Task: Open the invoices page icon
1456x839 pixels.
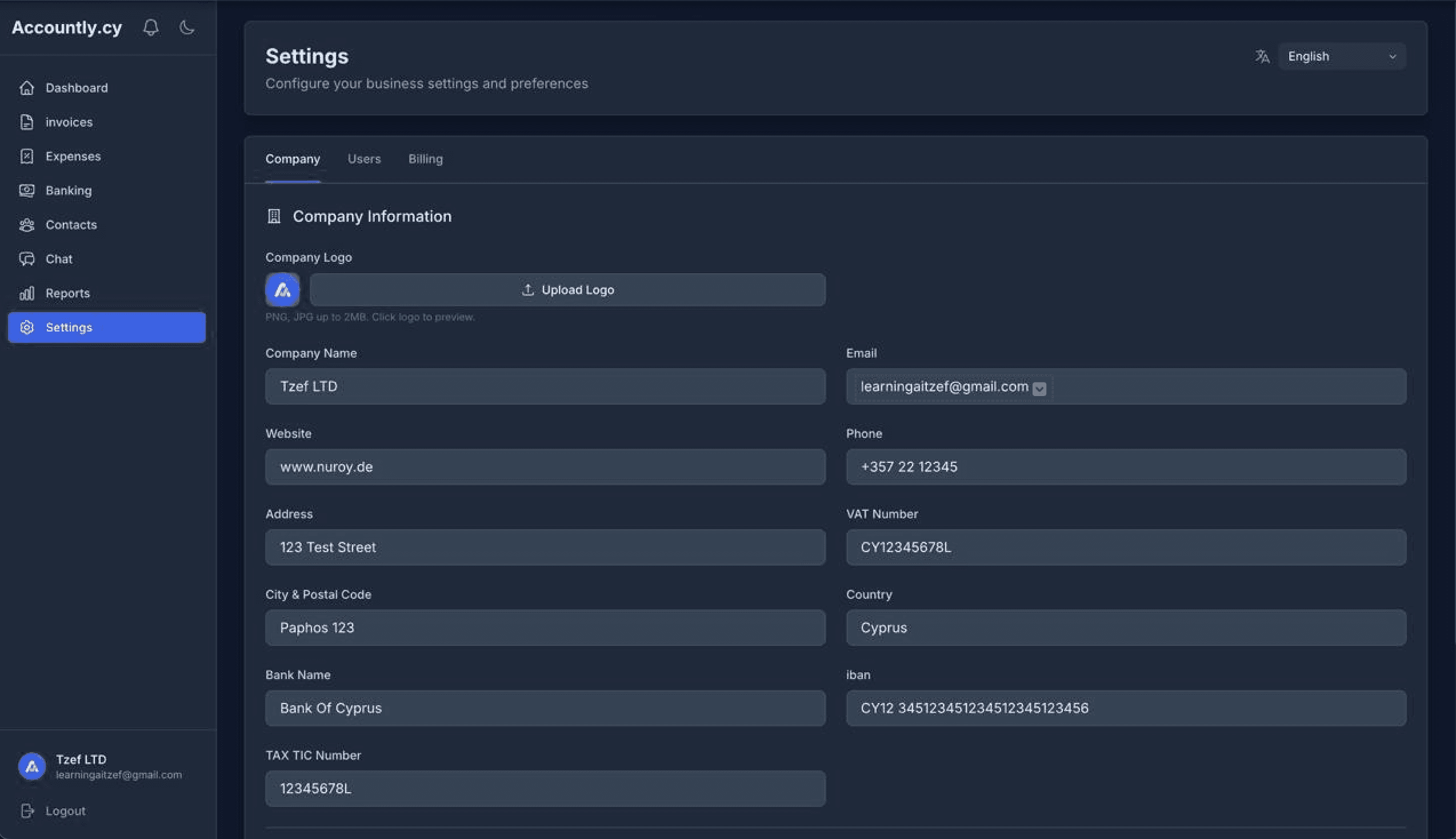Action: coord(26,122)
